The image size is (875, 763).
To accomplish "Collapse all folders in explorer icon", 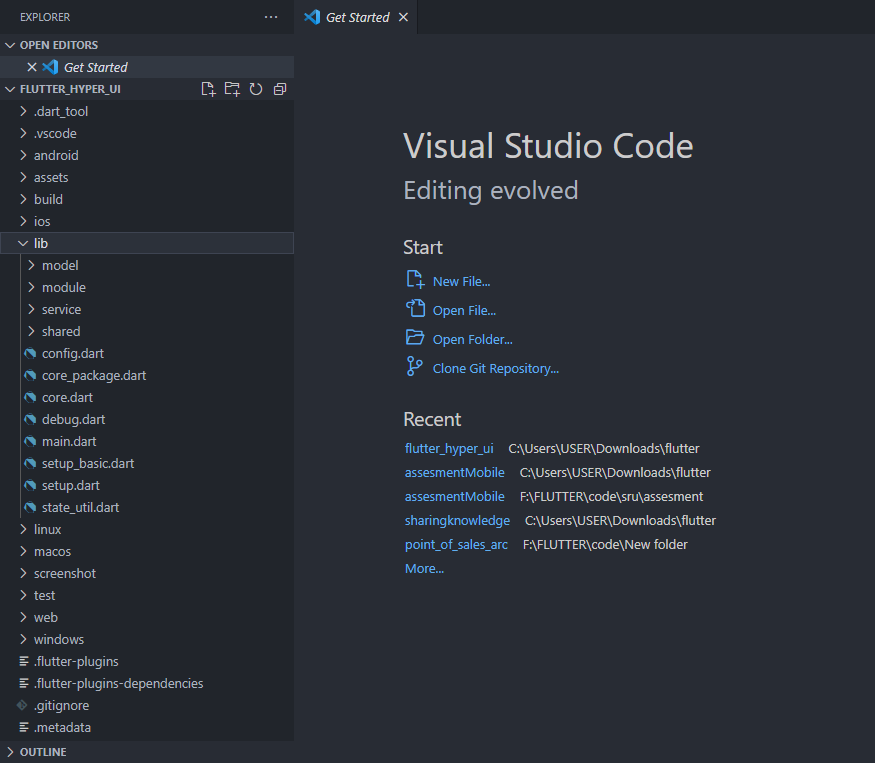I will coord(280,89).
